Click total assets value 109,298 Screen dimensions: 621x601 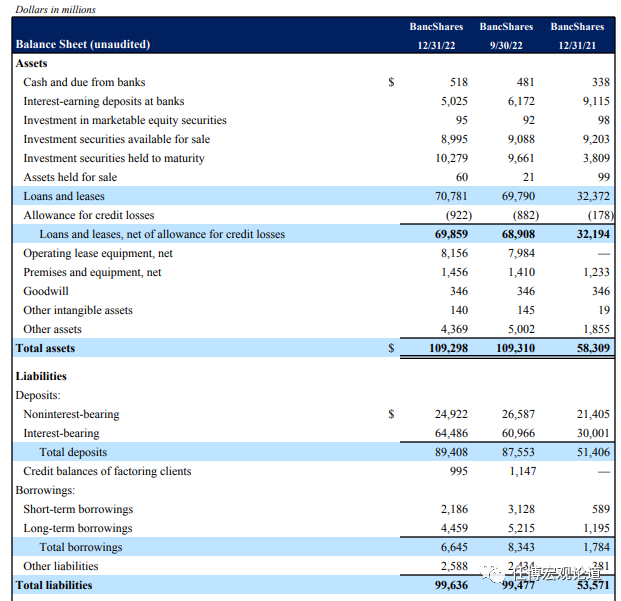[449, 348]
